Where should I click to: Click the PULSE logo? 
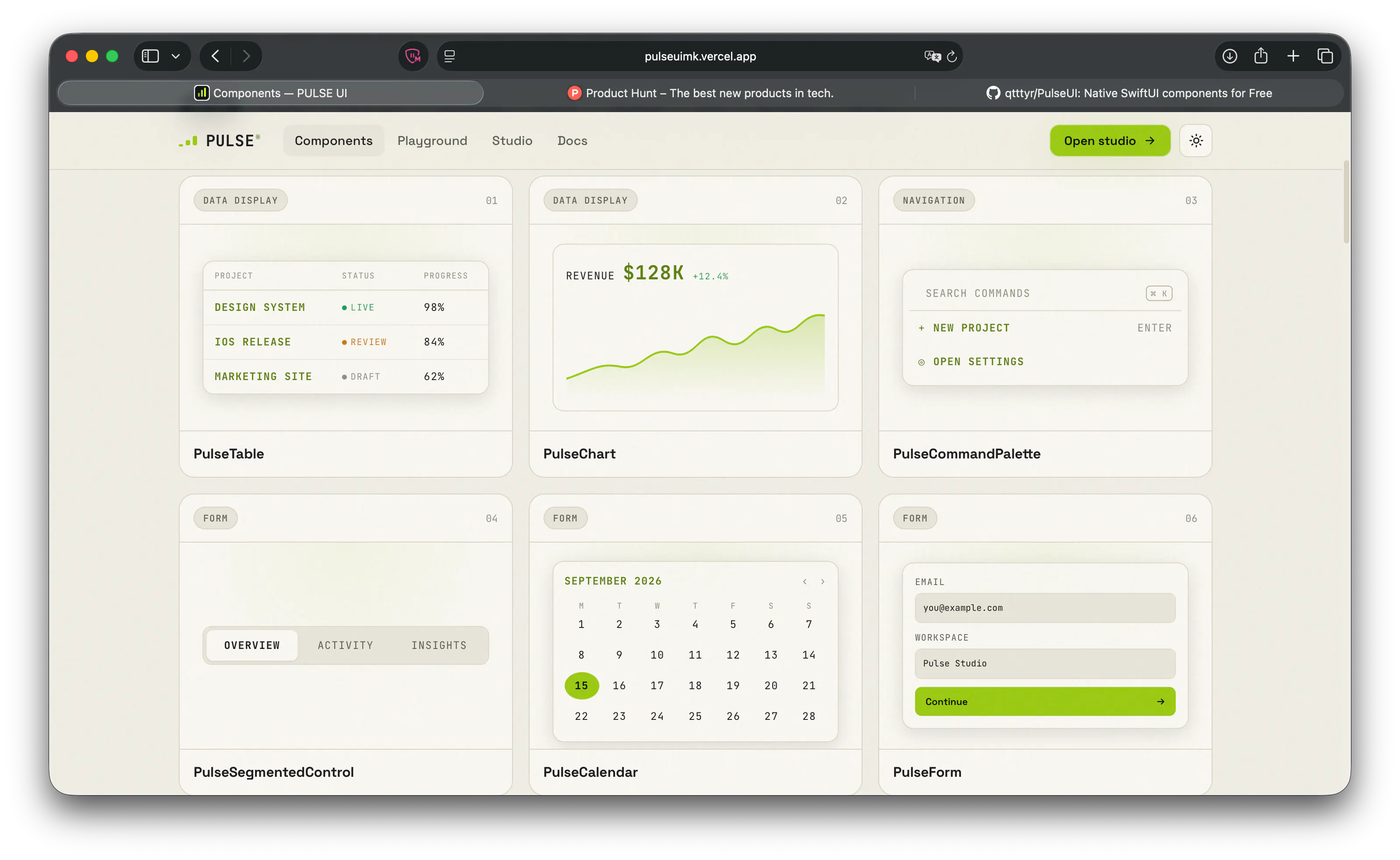(x=219, y=141)
